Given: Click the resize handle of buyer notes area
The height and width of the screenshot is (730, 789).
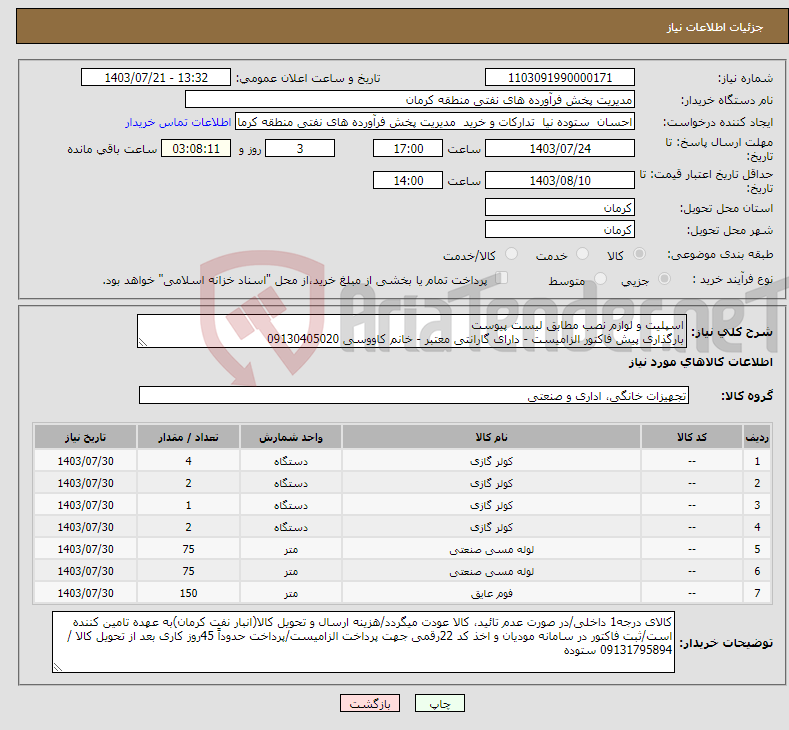Looking at the screenshot, I should coord(58,667).
